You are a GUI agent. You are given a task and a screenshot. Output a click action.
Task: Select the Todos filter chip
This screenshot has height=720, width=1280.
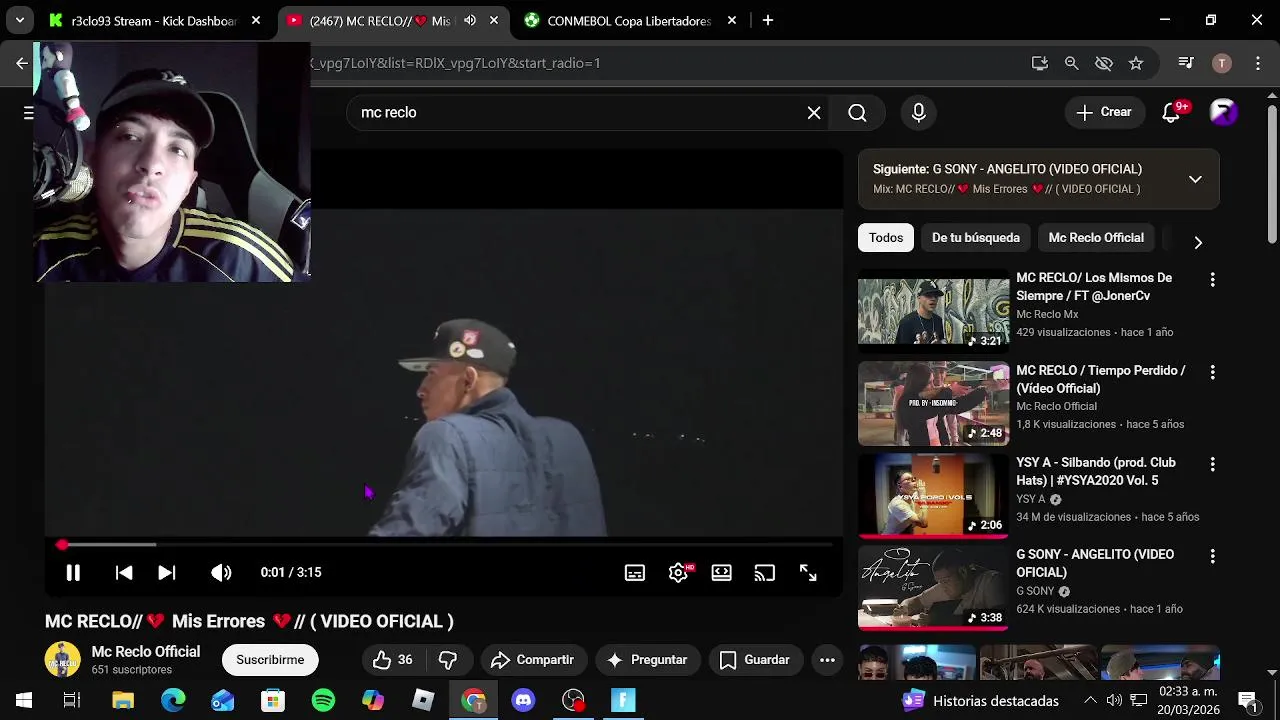pyautogui.click(x=886, y=238)
